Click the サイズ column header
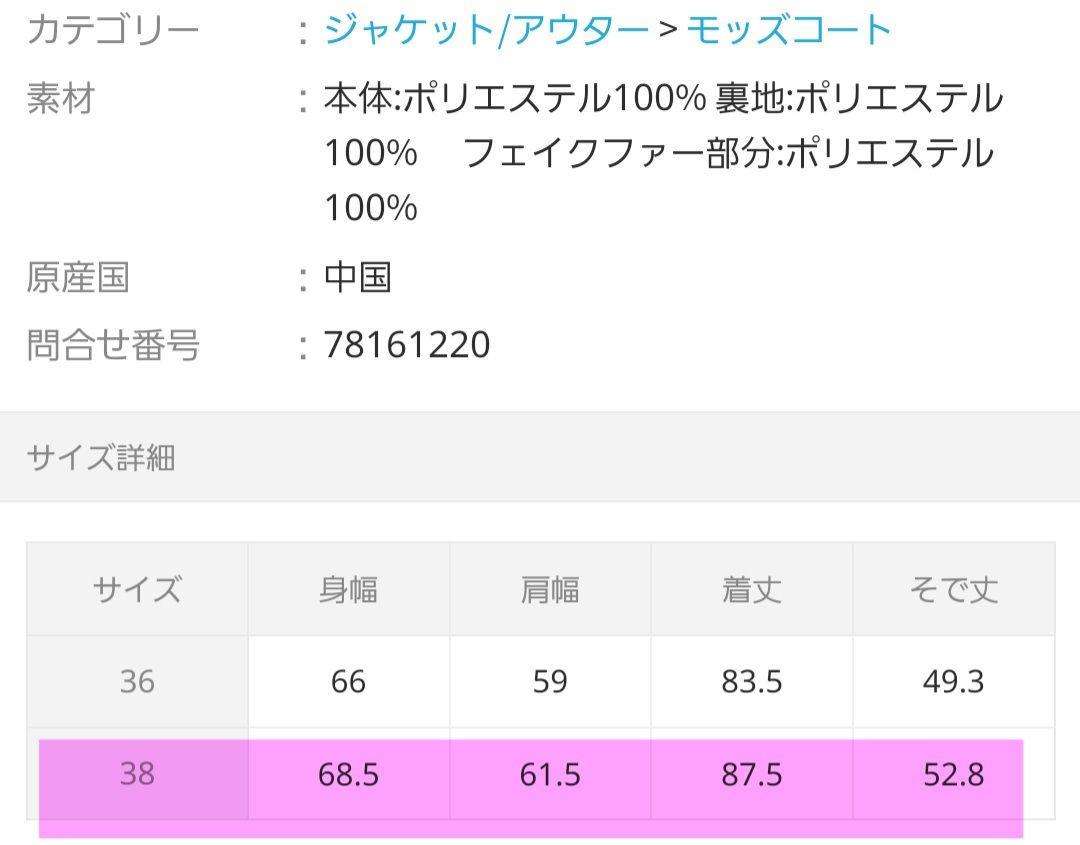 tap(137, 590)
